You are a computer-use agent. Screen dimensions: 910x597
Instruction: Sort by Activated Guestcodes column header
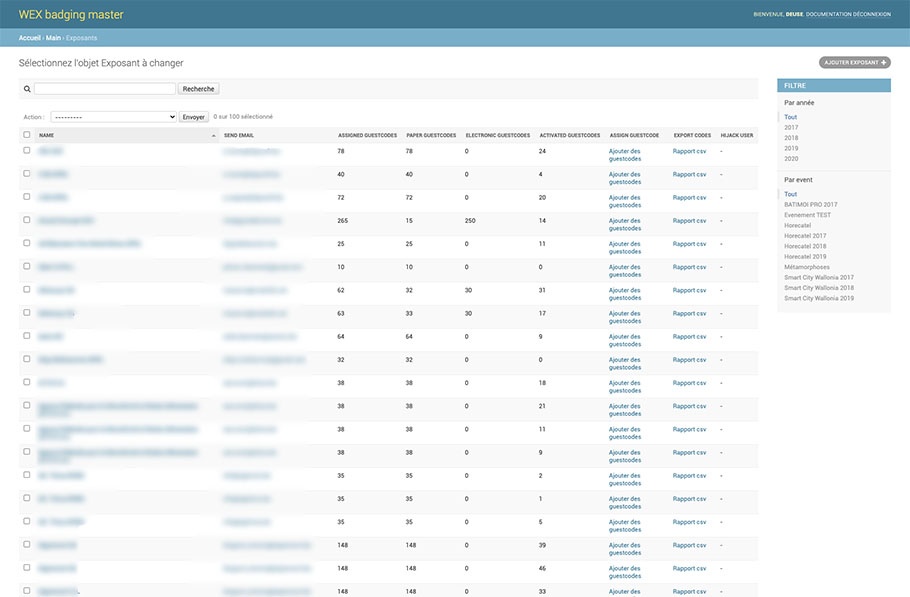569,135
